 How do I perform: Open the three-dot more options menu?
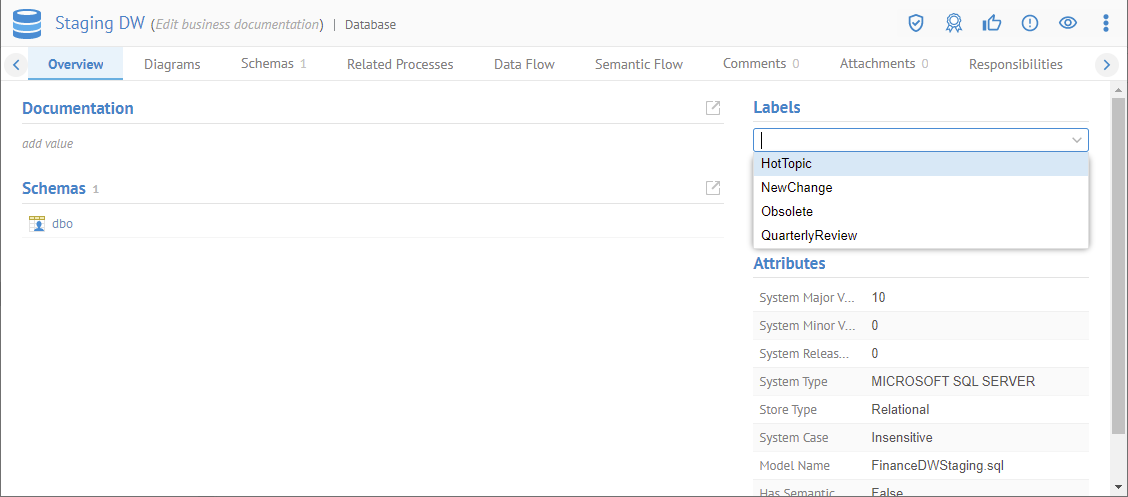[x=1105, y=23]
